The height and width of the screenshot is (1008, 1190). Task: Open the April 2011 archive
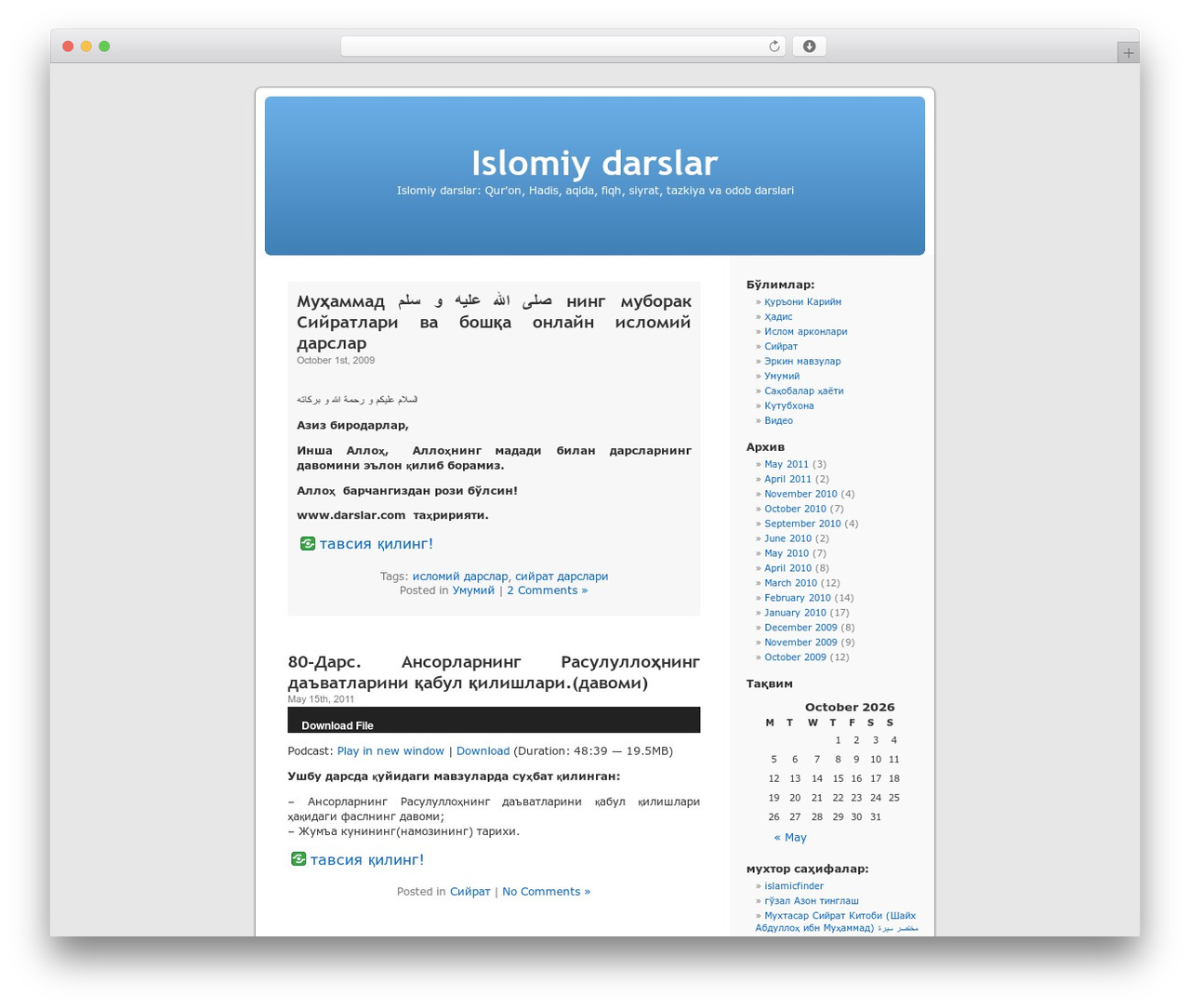(787, 479)
